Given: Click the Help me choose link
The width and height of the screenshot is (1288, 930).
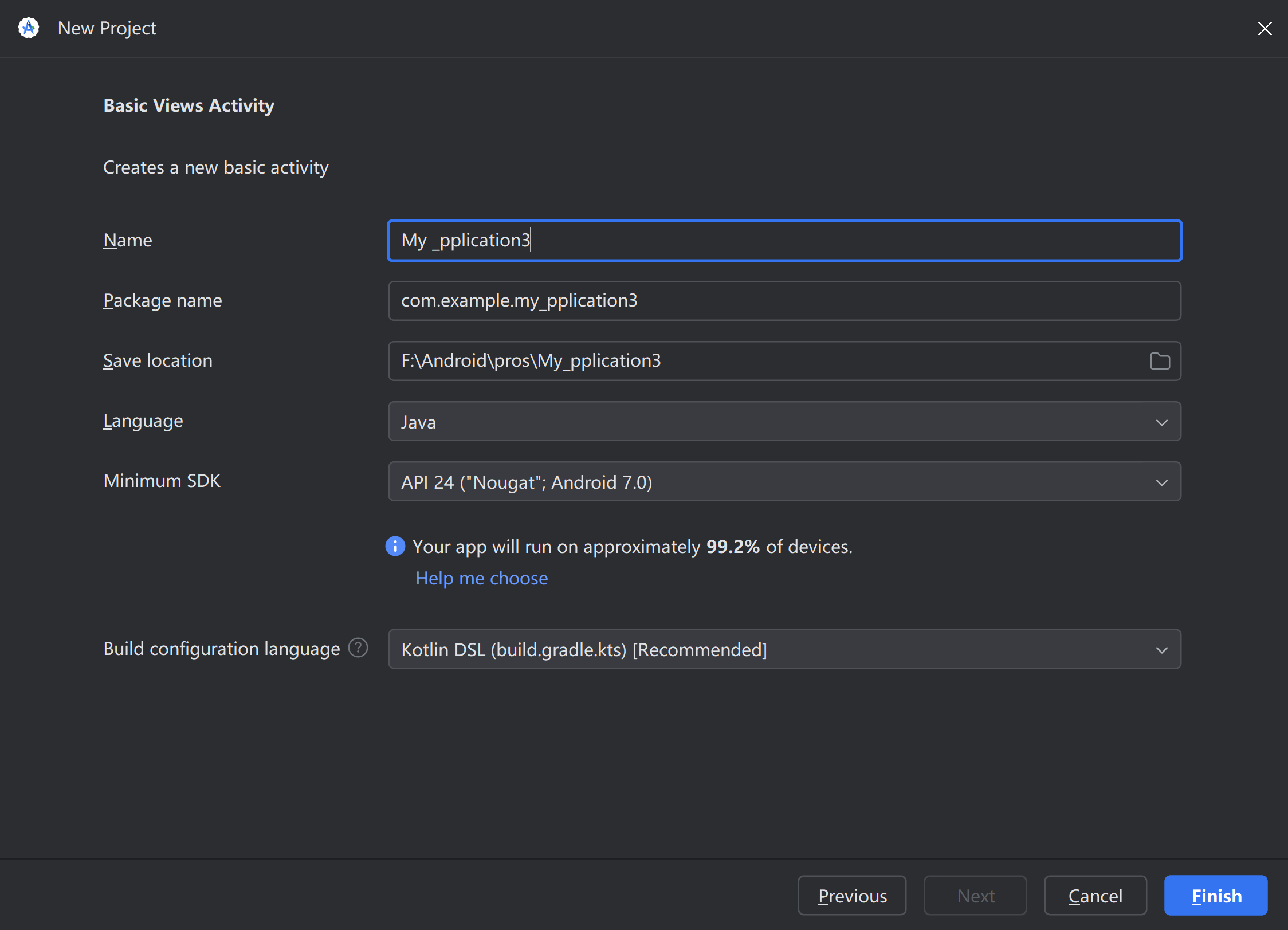Looking at the screenshot, I should [x=481, y=578].
